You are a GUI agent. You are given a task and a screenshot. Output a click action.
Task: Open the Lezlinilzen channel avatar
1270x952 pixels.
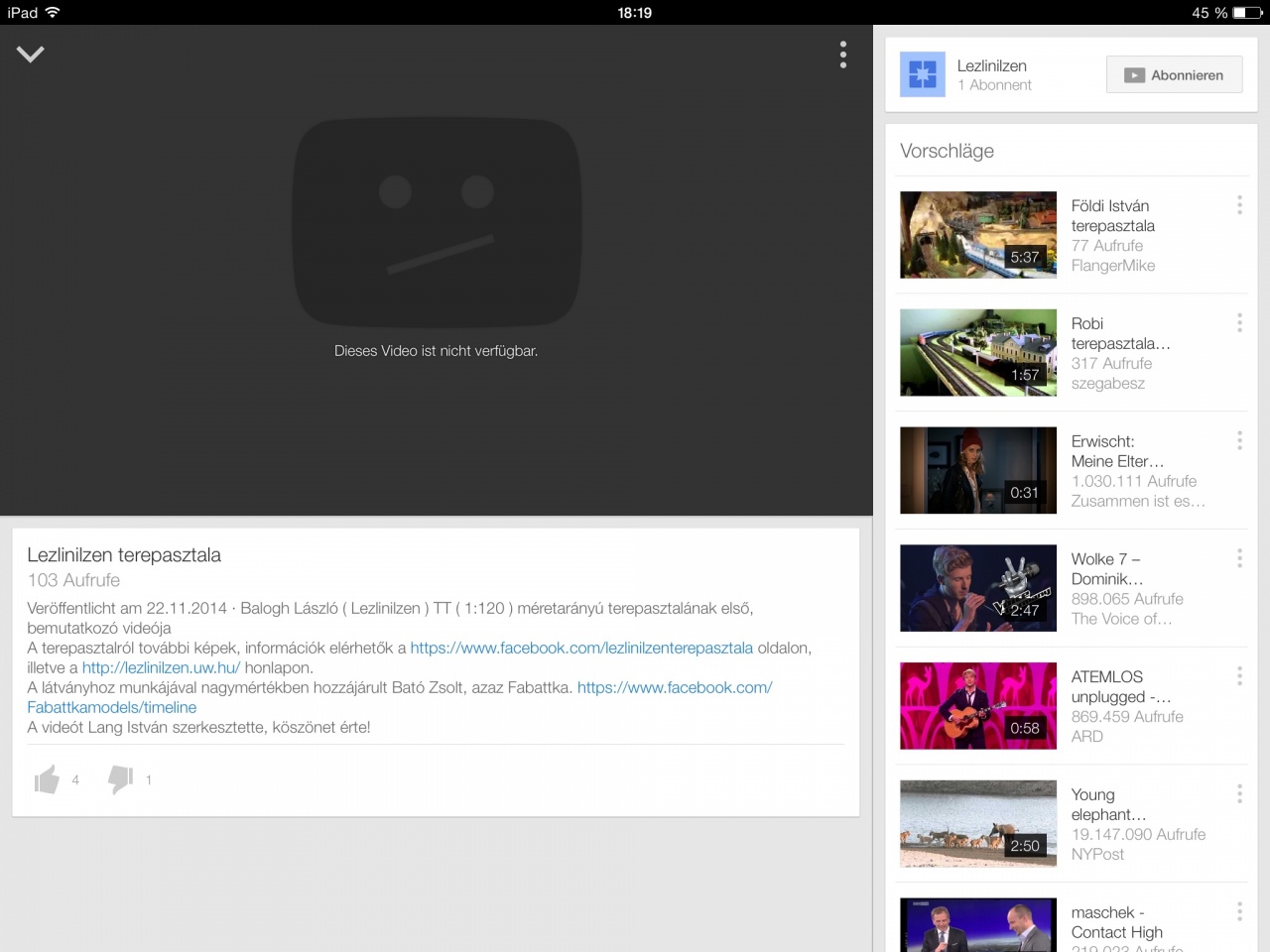click(922, 74)
